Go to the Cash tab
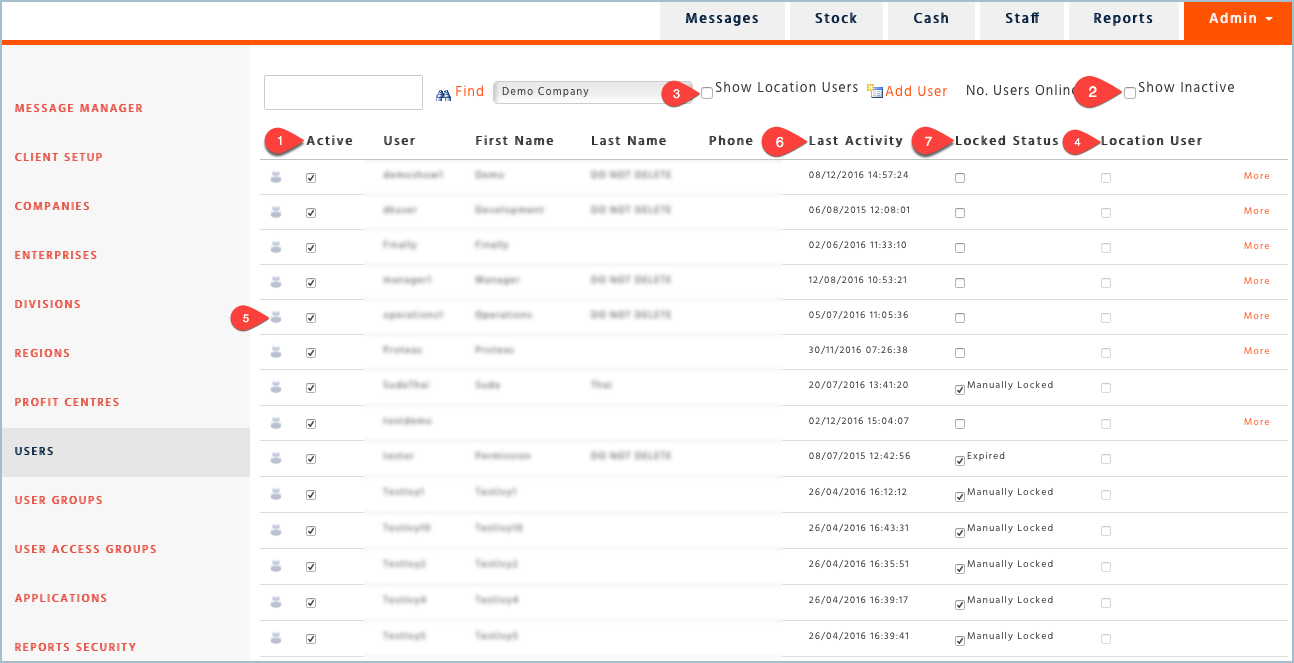 [931, 20]
